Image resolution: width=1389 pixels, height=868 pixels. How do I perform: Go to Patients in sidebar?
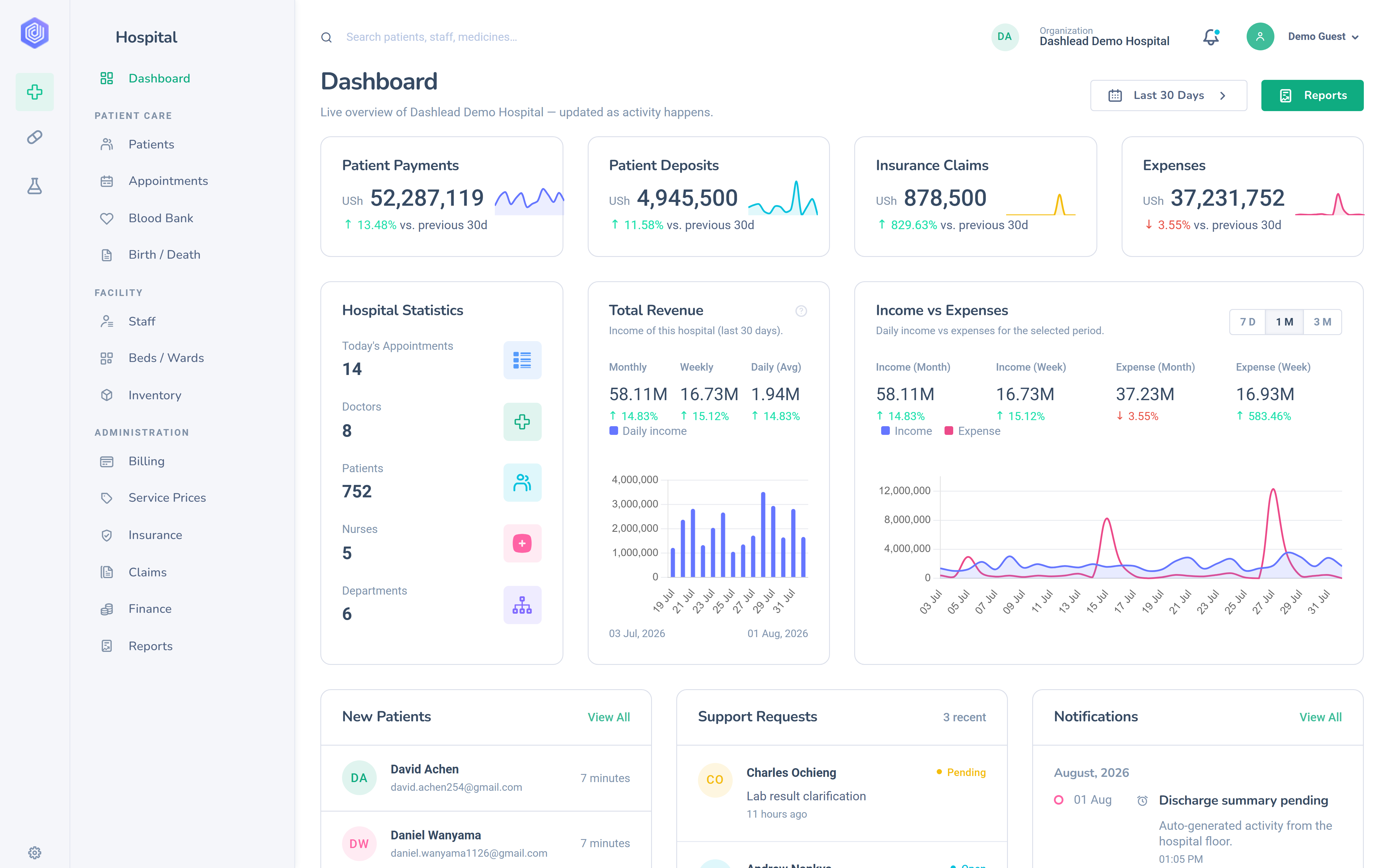tap(151, 145)
